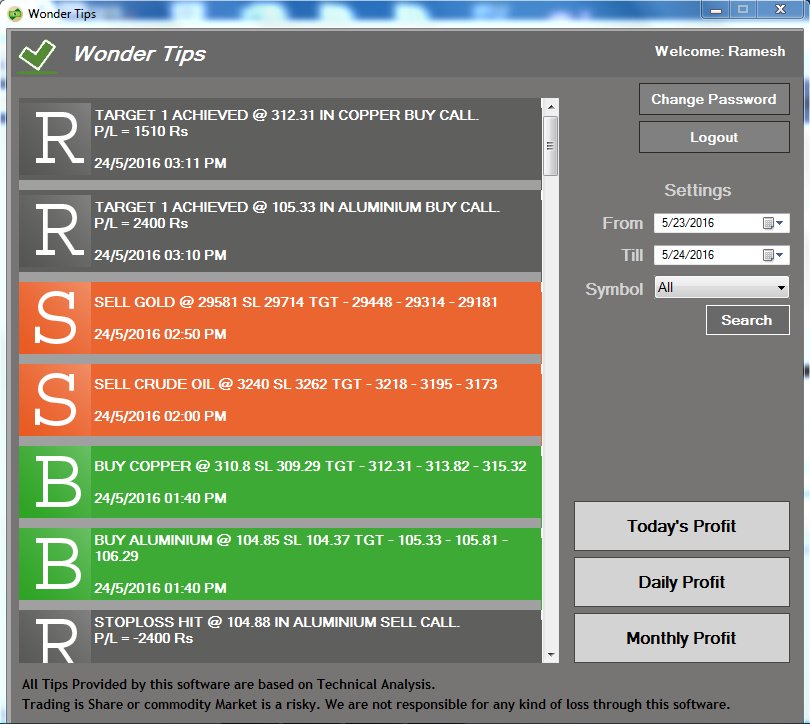Image resolution: width=810 pixels, height=724 pixels.
Task: Expand the Symbol dropdown showing All
Action: click(782, 288)
